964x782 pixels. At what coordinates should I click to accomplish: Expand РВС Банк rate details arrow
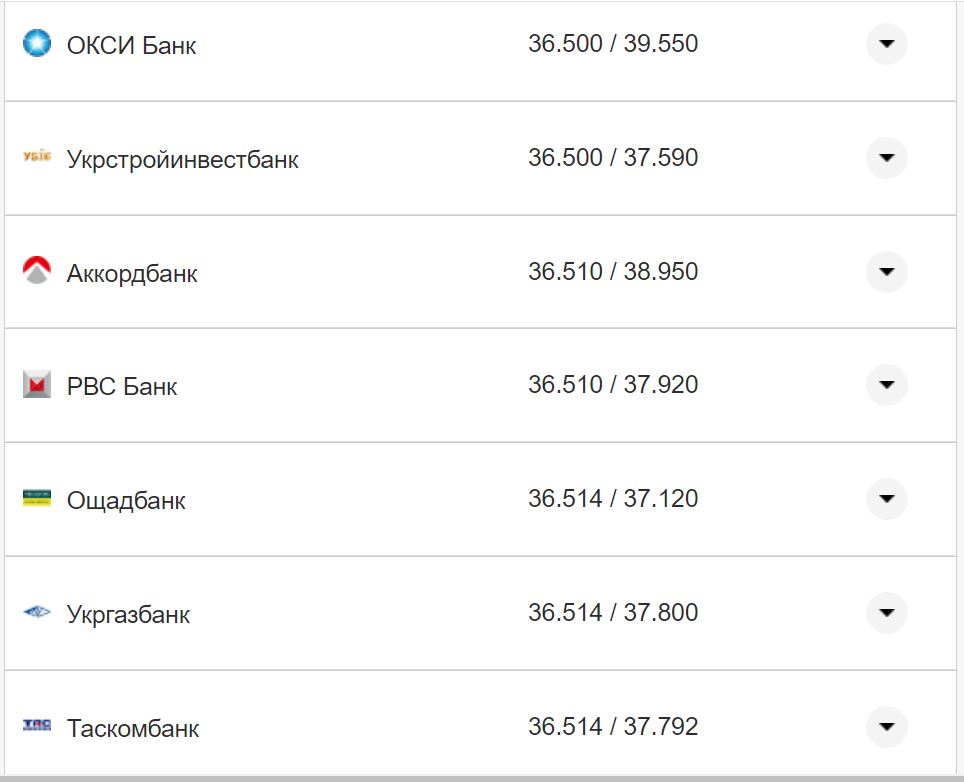click(886, 385)
